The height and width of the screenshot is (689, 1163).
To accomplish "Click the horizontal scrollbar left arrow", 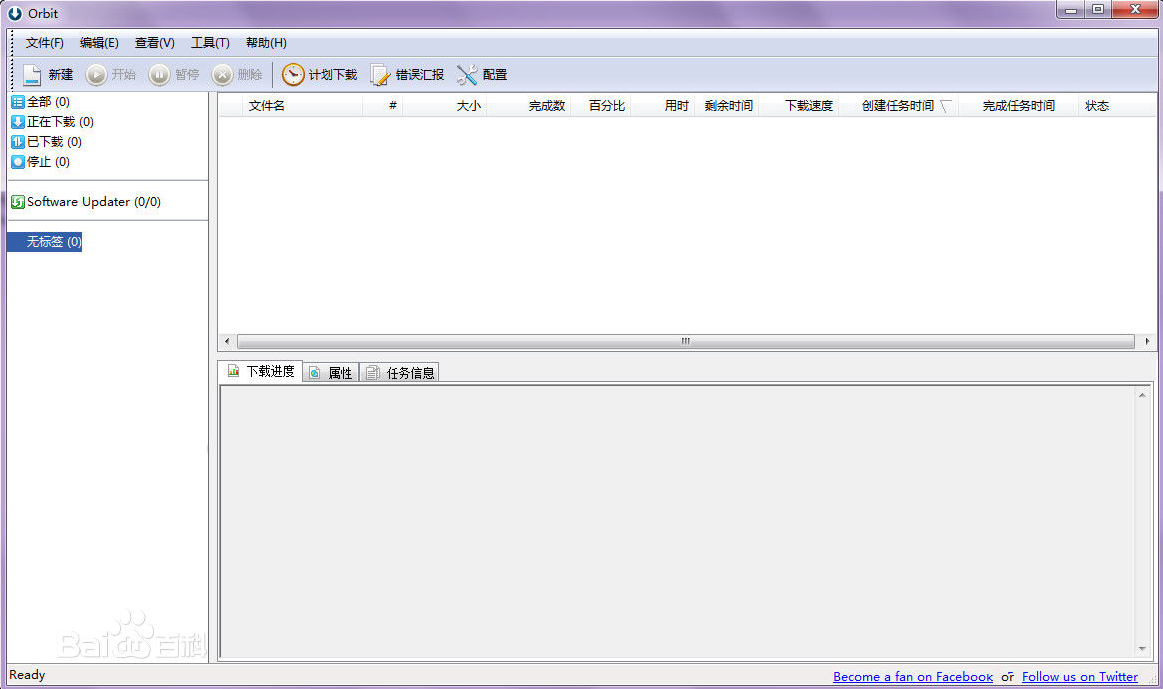I will (227, 342).
